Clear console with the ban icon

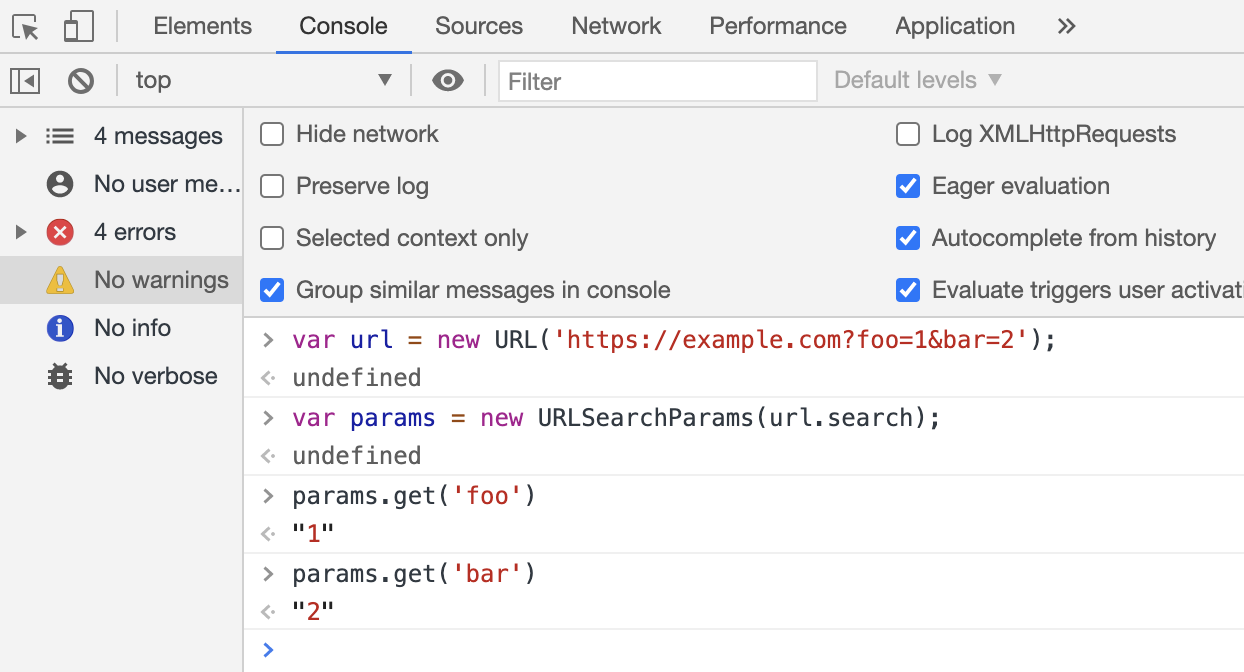(x=81, y=80)
